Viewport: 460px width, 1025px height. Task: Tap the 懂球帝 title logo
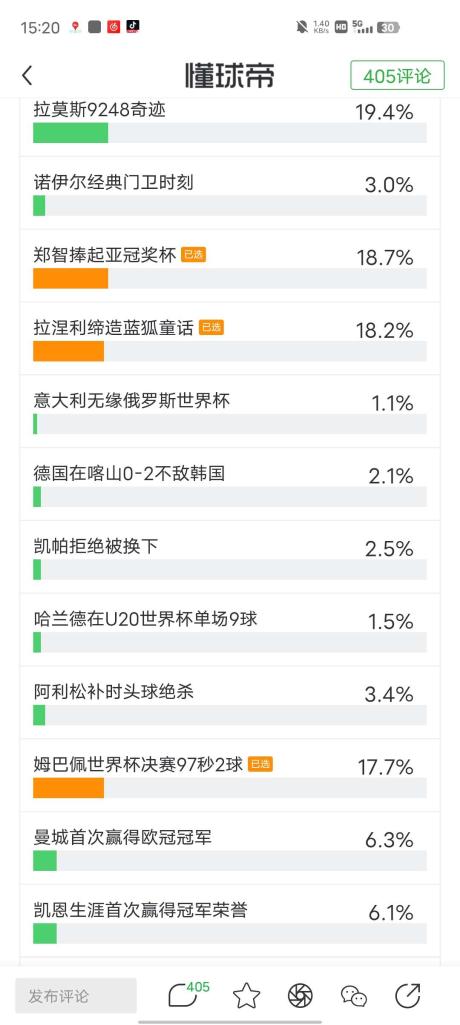(x=229, y=75)
